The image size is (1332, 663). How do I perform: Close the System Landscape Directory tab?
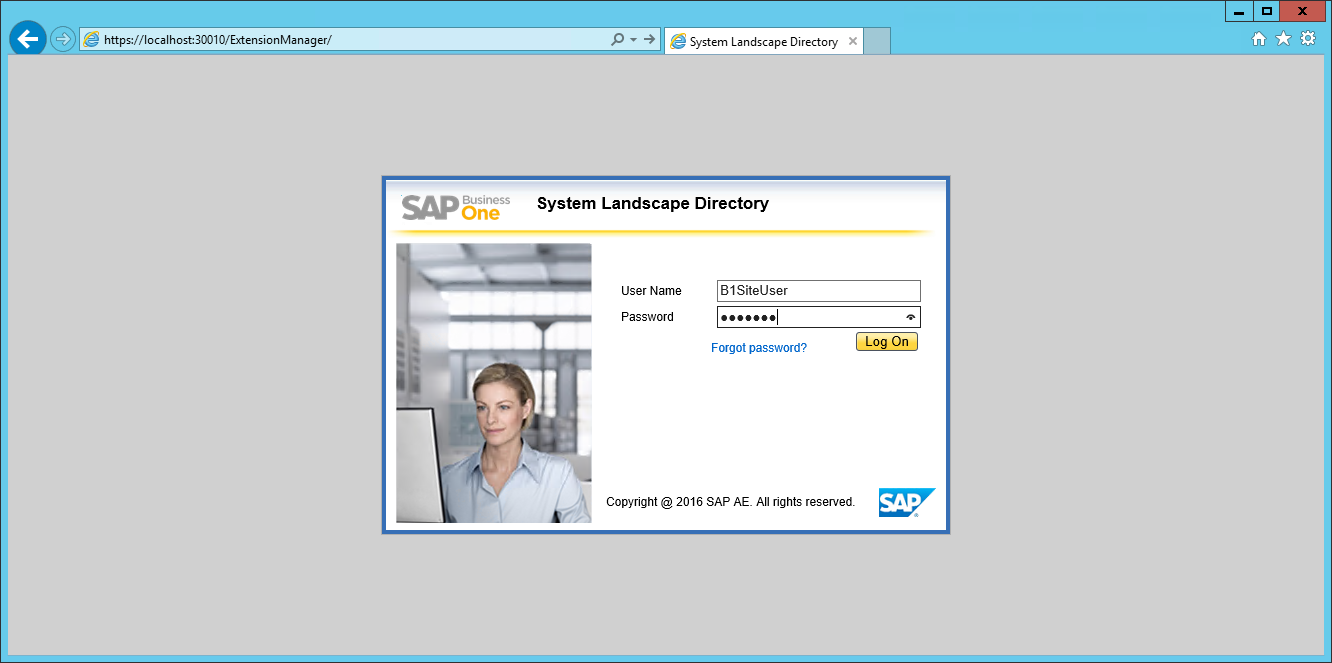tap(852, 42)
